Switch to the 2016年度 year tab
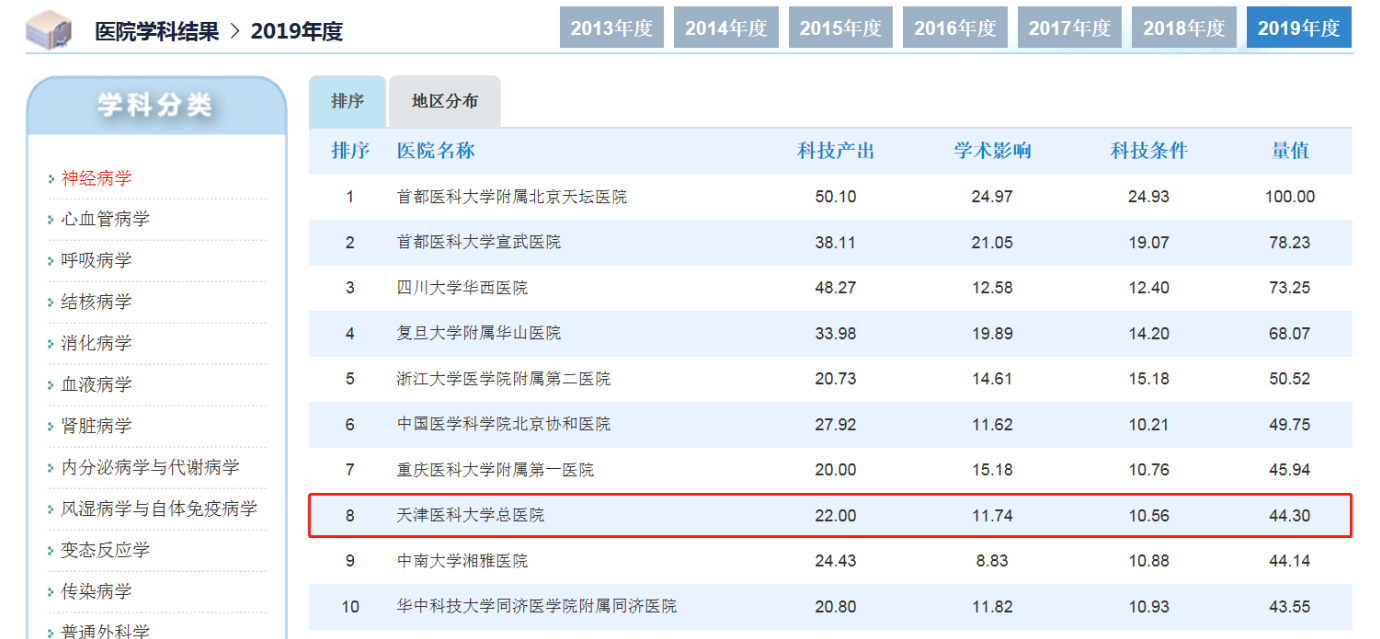 (x=955, y=28)
